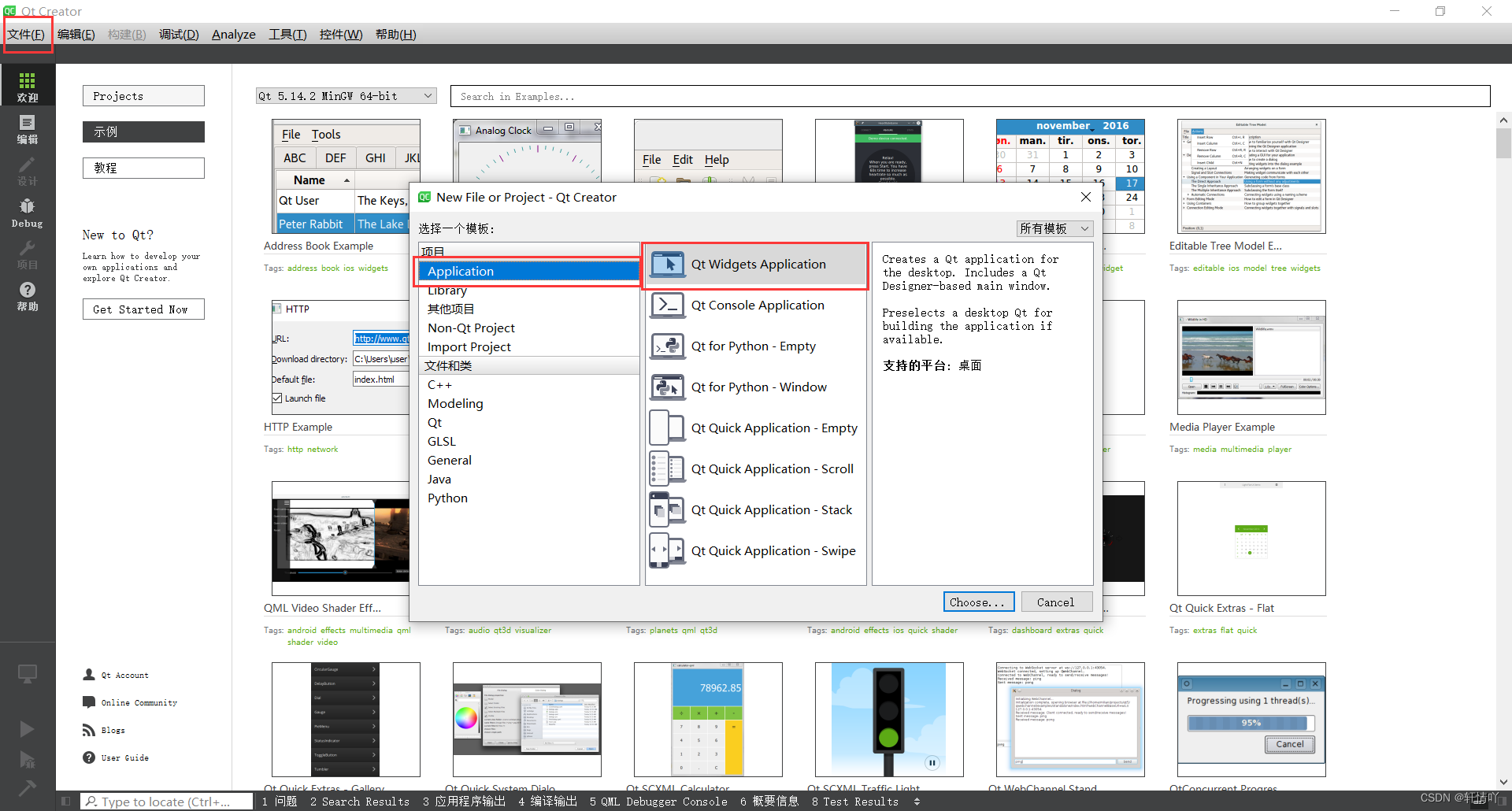The height and width of the screenshot is (811, 1512).
Task: Select Qt Widgets Application template icon
Action: click(668, 265)
